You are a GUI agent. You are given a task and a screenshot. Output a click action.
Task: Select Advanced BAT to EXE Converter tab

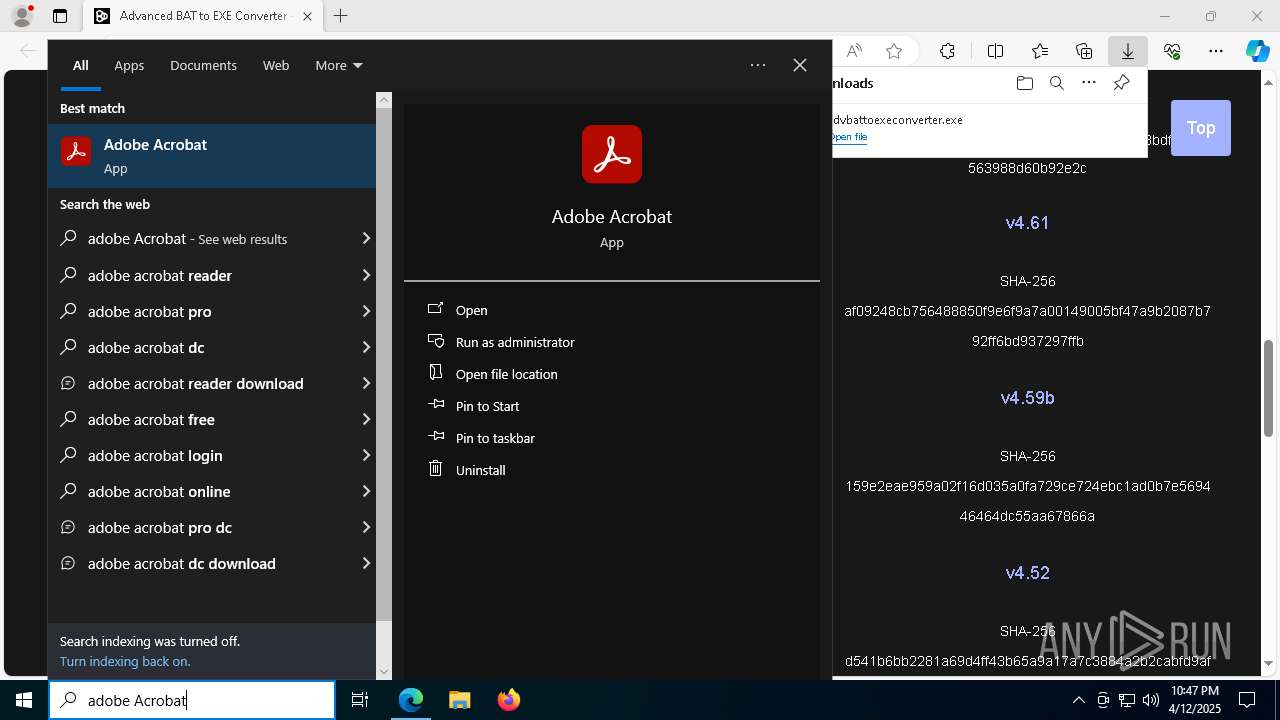pyautogui.click(x=203, y=16)
